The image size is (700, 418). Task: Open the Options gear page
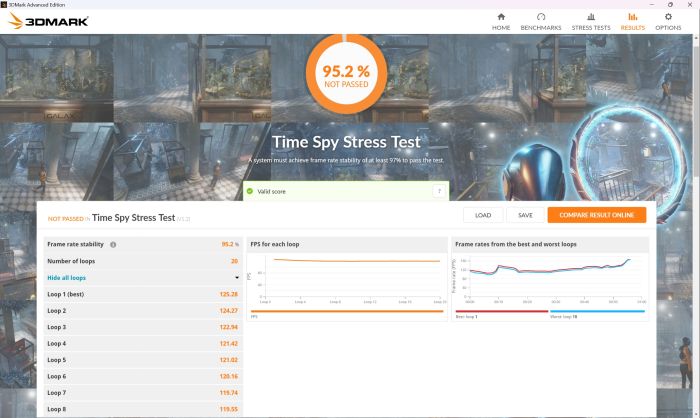click(668, 21)
